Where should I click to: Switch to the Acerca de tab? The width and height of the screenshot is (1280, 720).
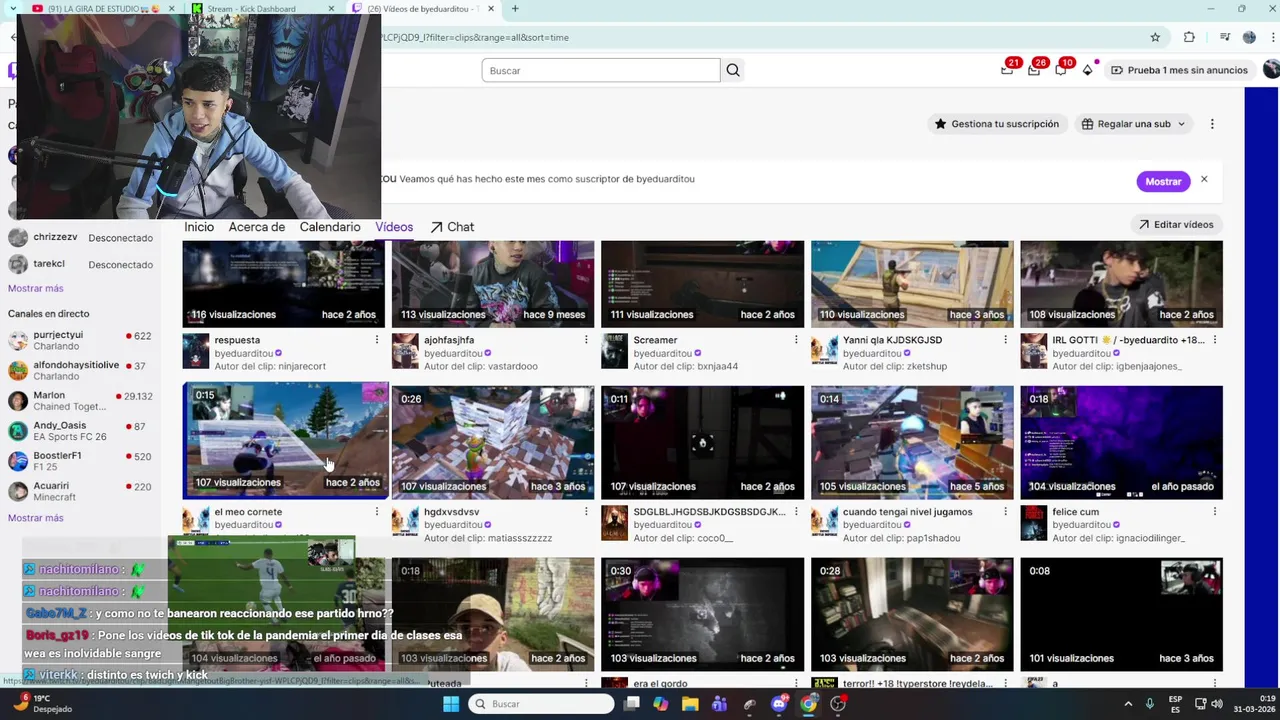[x=257, y=227]
